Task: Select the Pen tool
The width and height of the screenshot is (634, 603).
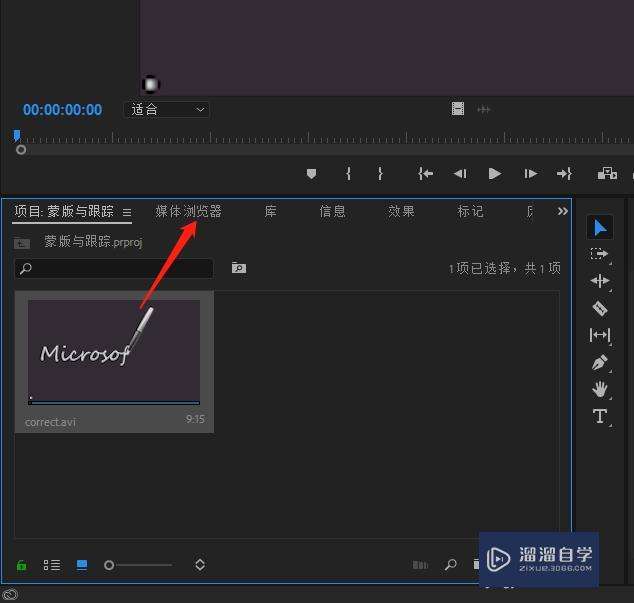Action: [599, 363]
